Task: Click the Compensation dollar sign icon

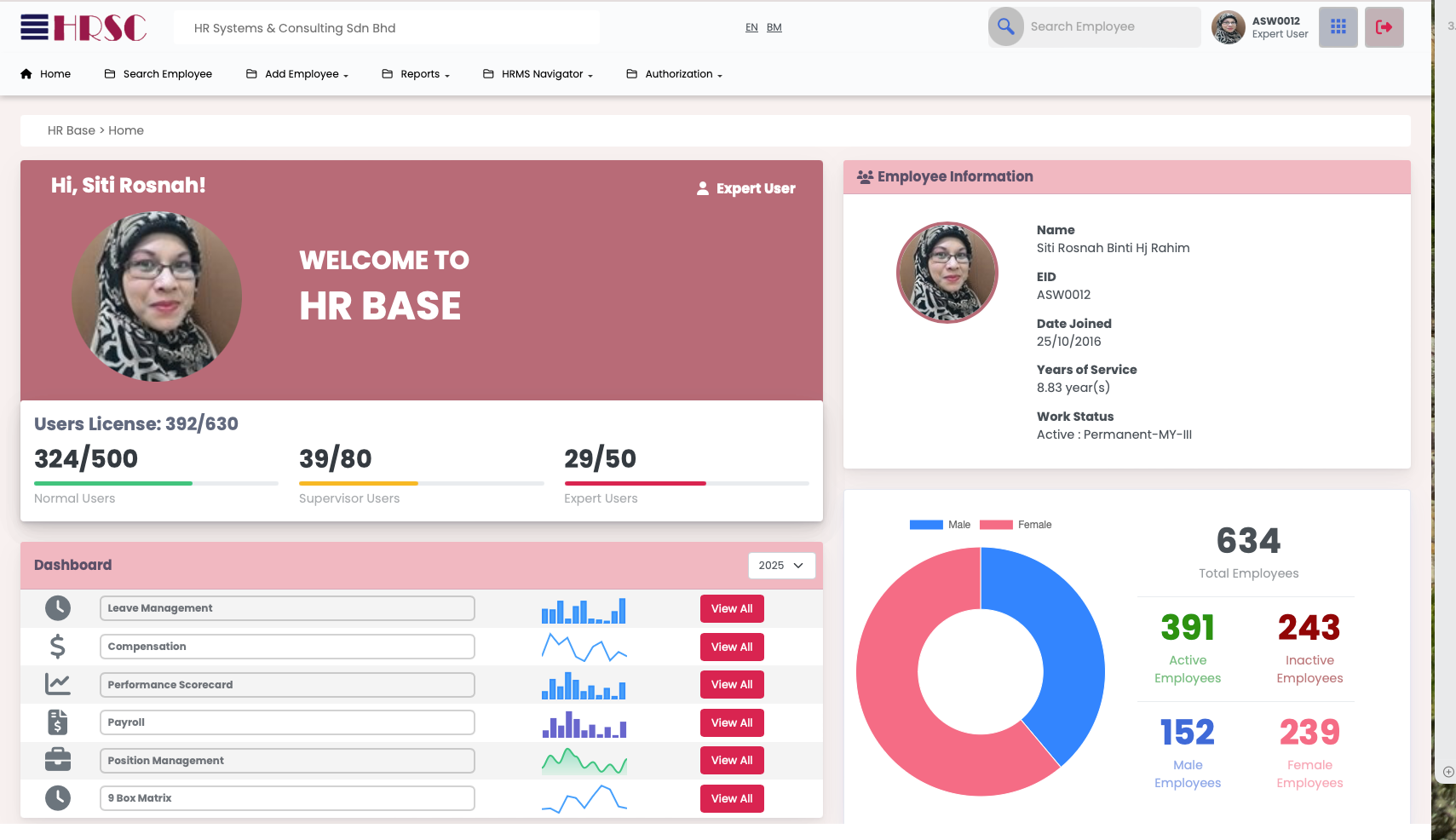Action: tap(58, 647)
